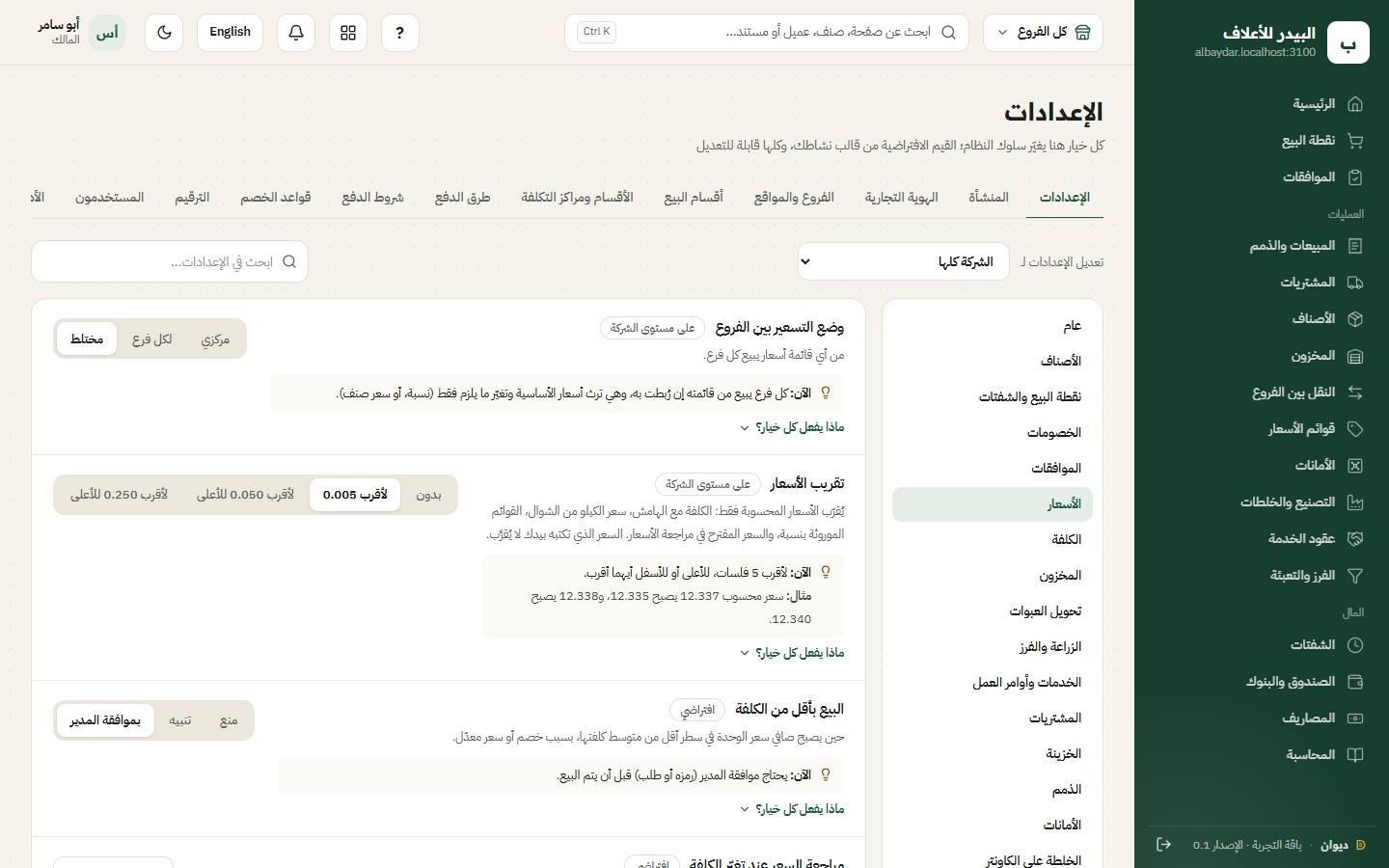Switch to the شروط الدفع tab
The height and width of the screenshot is (868, 1389).
[372, 197]
